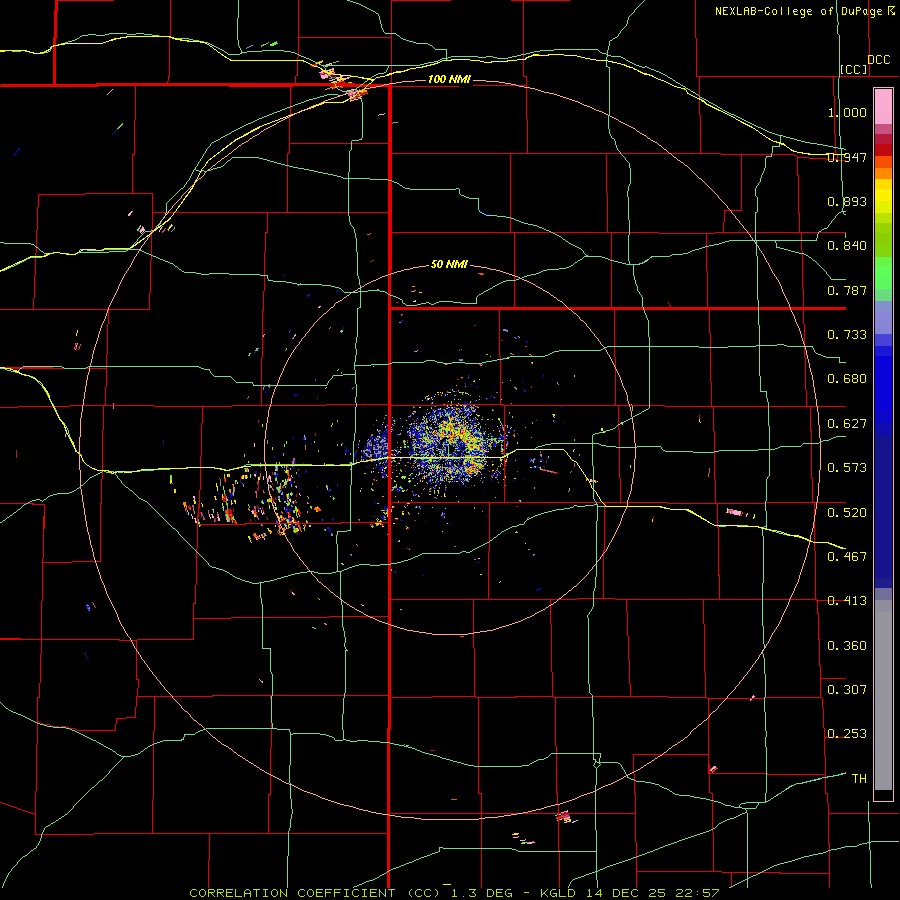Pick the gray low-value color bar segment
The image size is (900, 900).
pos(883,695)
